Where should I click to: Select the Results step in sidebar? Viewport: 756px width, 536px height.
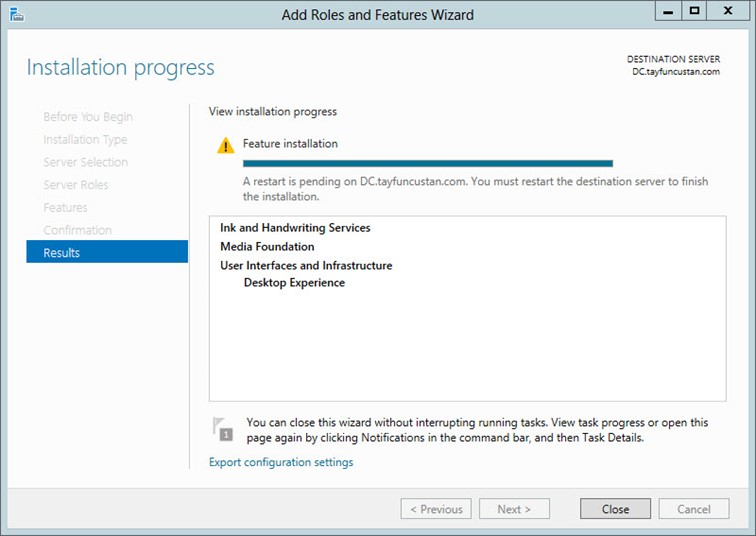(x=107, y=252)
